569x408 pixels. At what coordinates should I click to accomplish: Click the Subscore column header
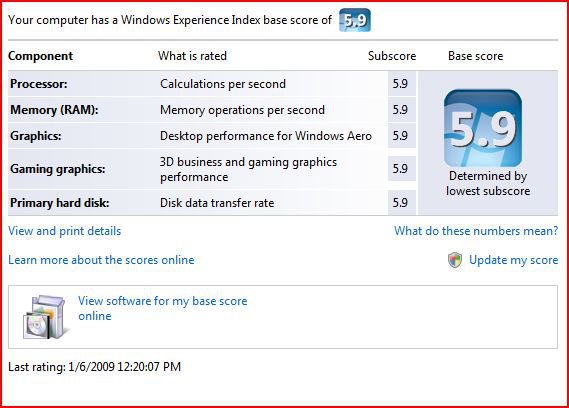point(392,56)
